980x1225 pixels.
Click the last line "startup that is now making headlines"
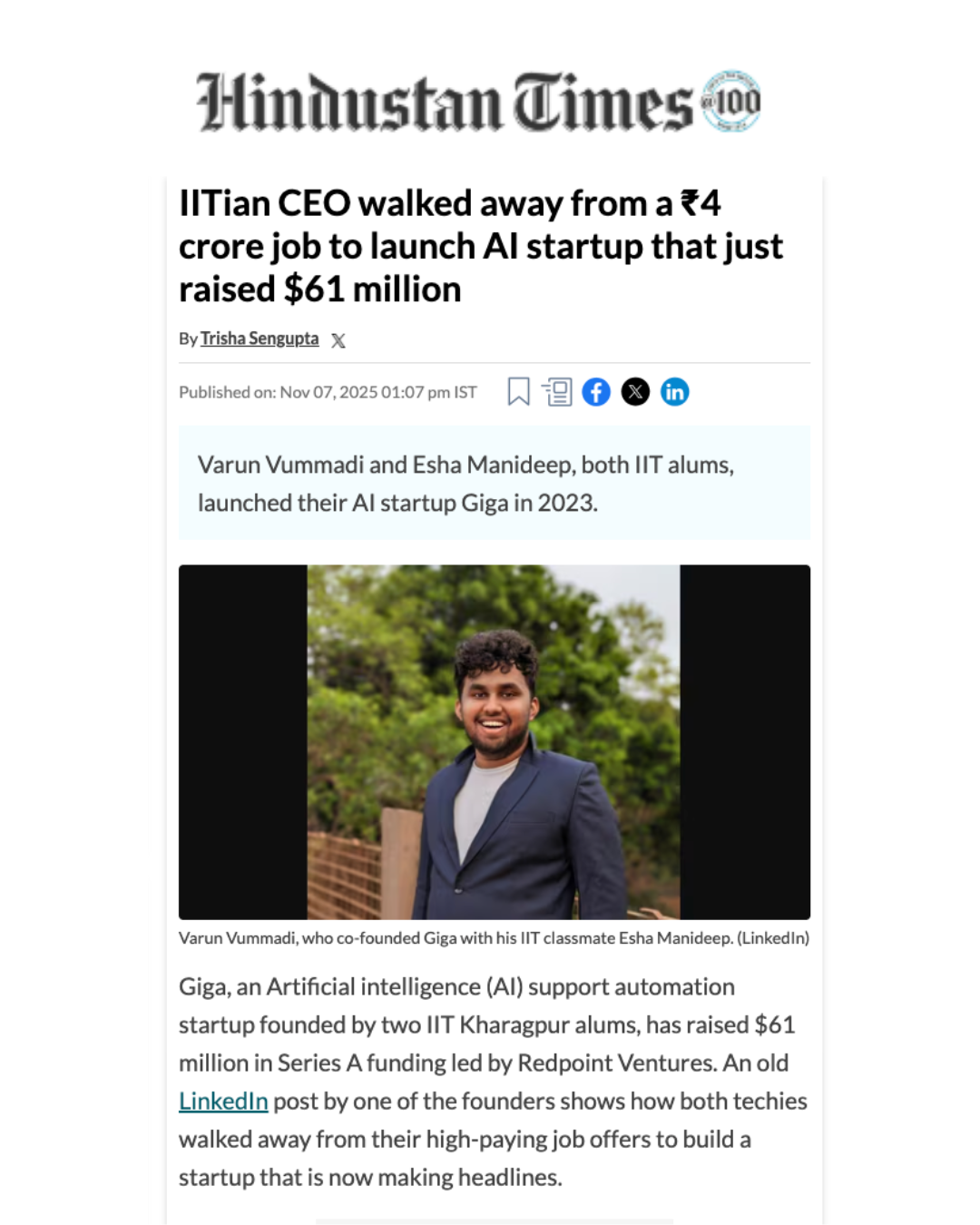pyautogui.click(x=370, y=1177)
